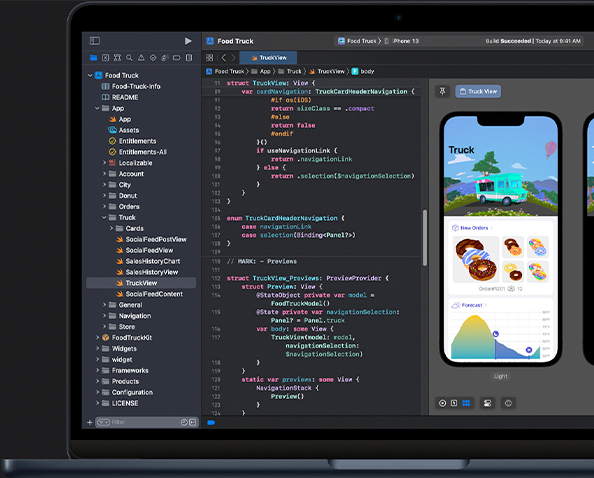Toggle source-controlled files filter
The width and height of the screenshot is (594, 478).
[193, 422]
